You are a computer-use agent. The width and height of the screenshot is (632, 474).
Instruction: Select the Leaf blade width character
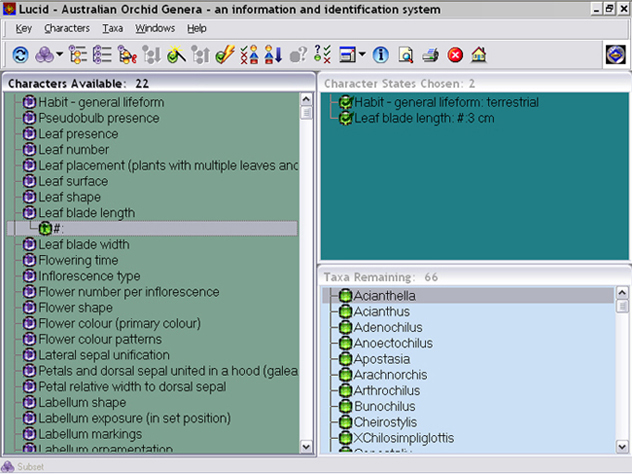[x=84, y=245]
